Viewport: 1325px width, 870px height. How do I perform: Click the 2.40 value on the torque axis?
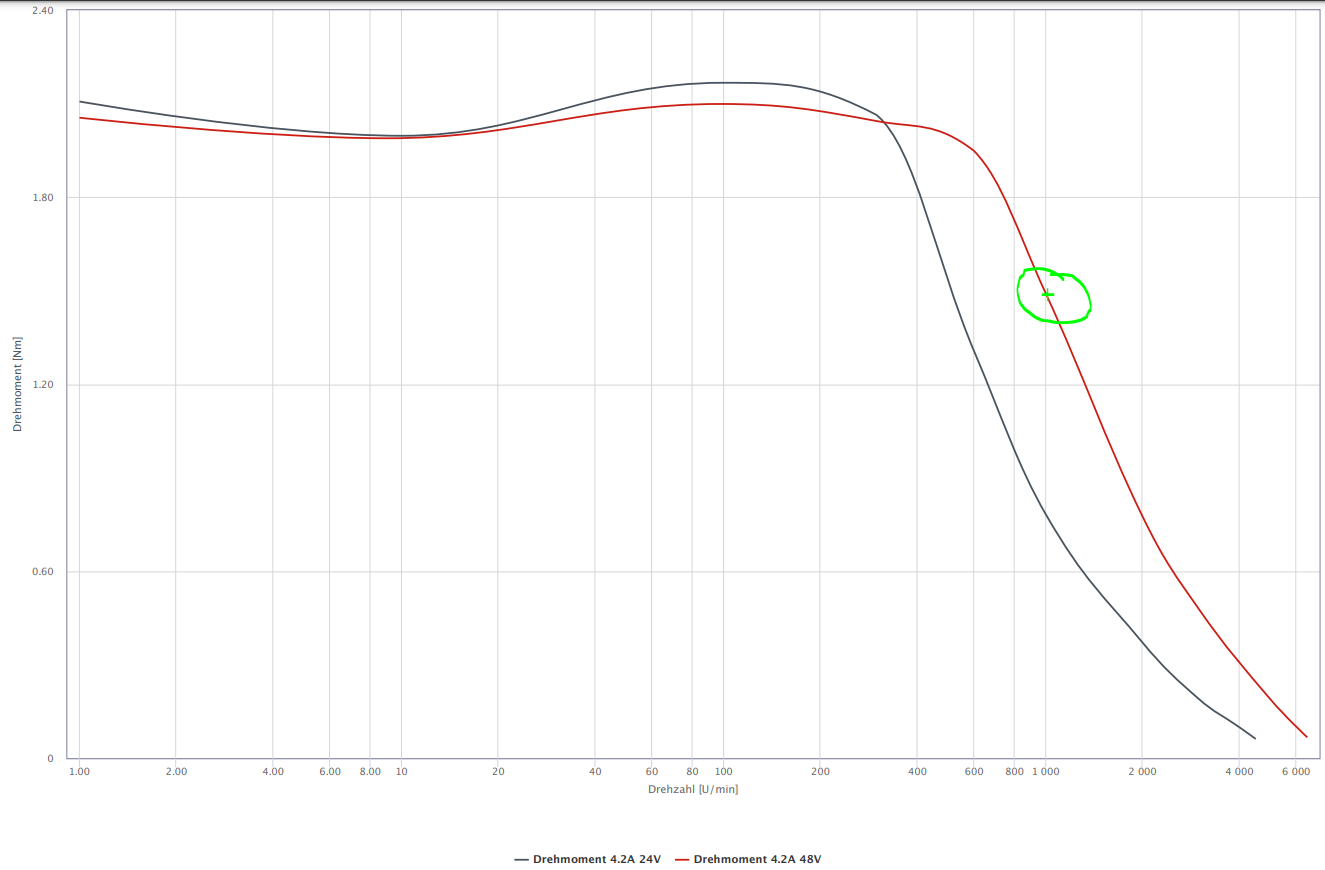(x=43, y=10)
